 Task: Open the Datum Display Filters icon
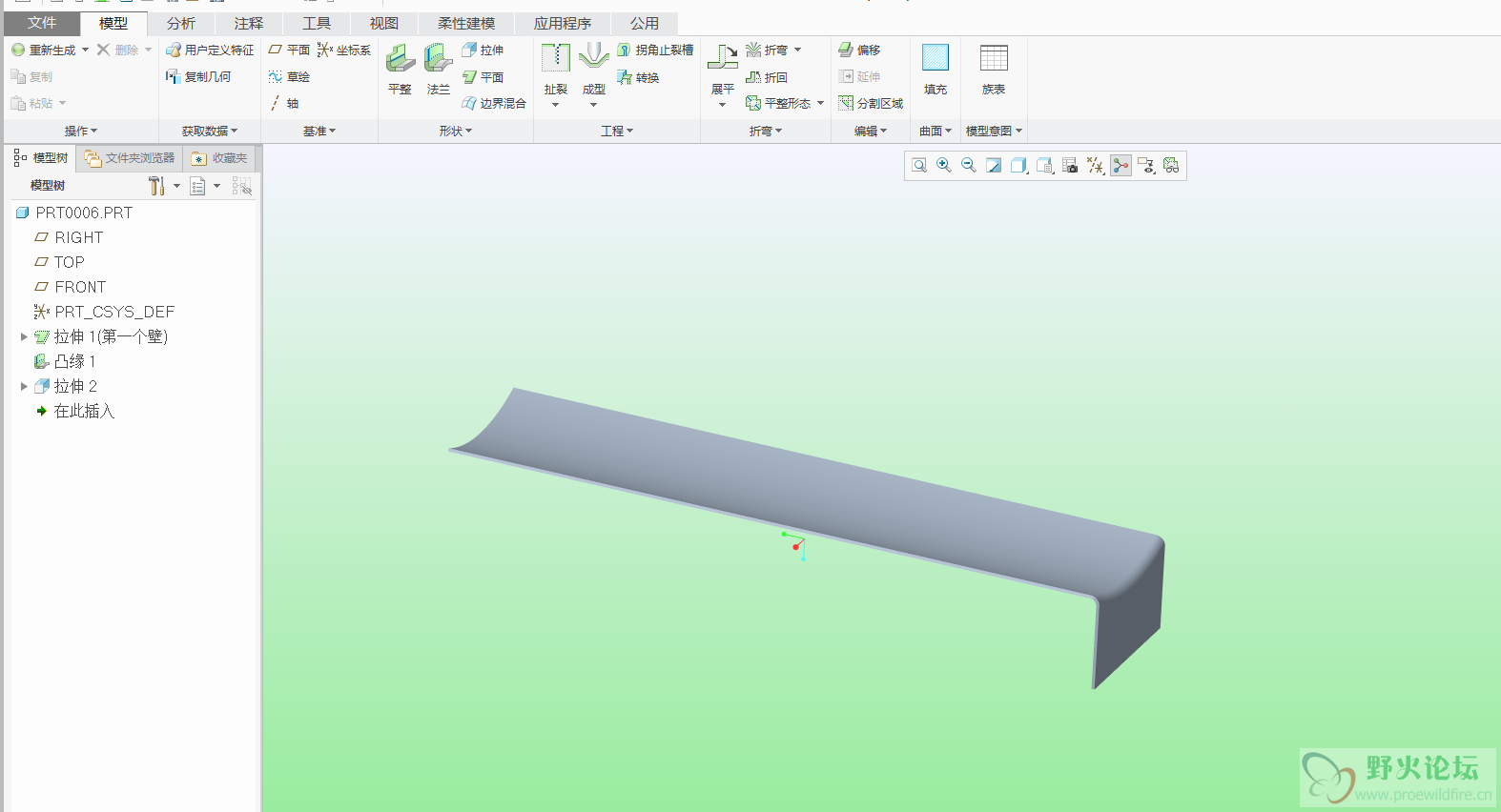tap(1096, 166)
